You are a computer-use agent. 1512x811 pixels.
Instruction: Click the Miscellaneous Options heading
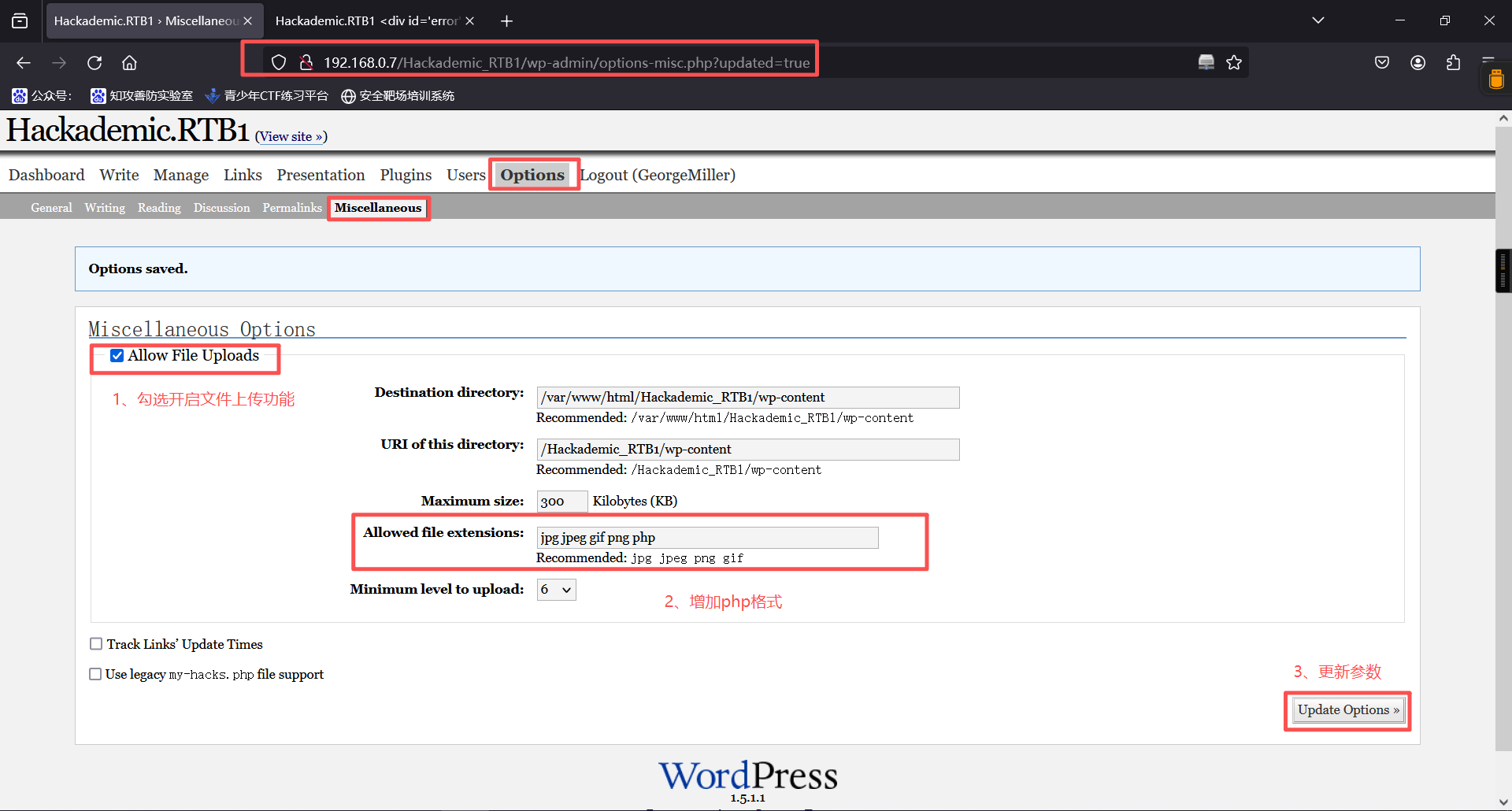coord(202,329)
